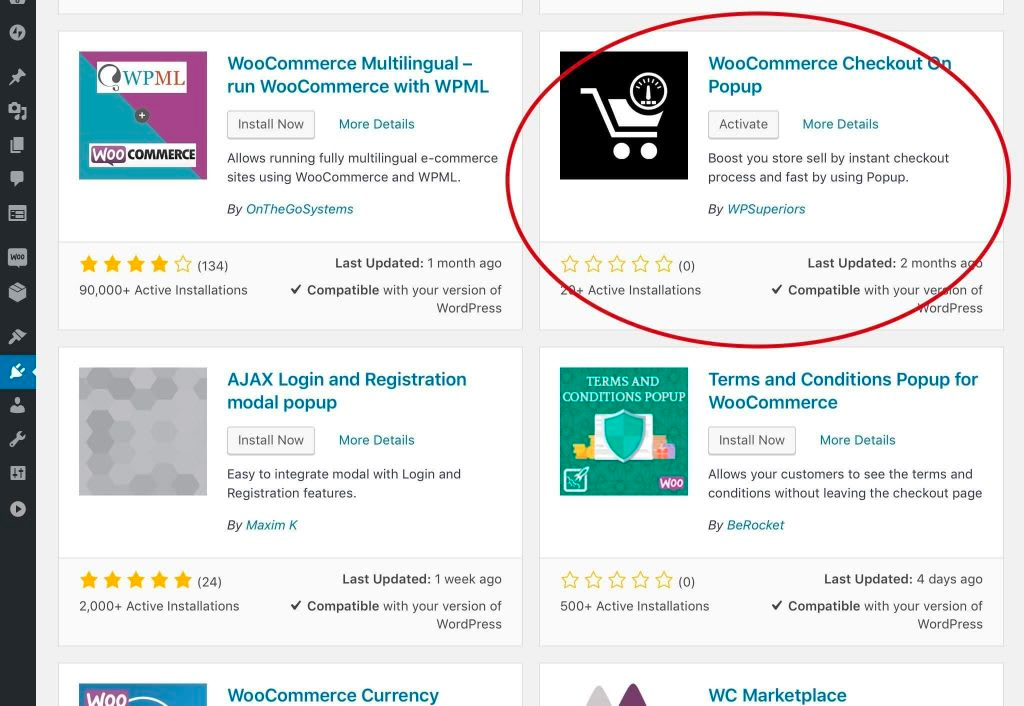Click the Terms and Conditions Popup thumbnail
The height and width of the screenshot is (706, 1024).
(624, 432)
